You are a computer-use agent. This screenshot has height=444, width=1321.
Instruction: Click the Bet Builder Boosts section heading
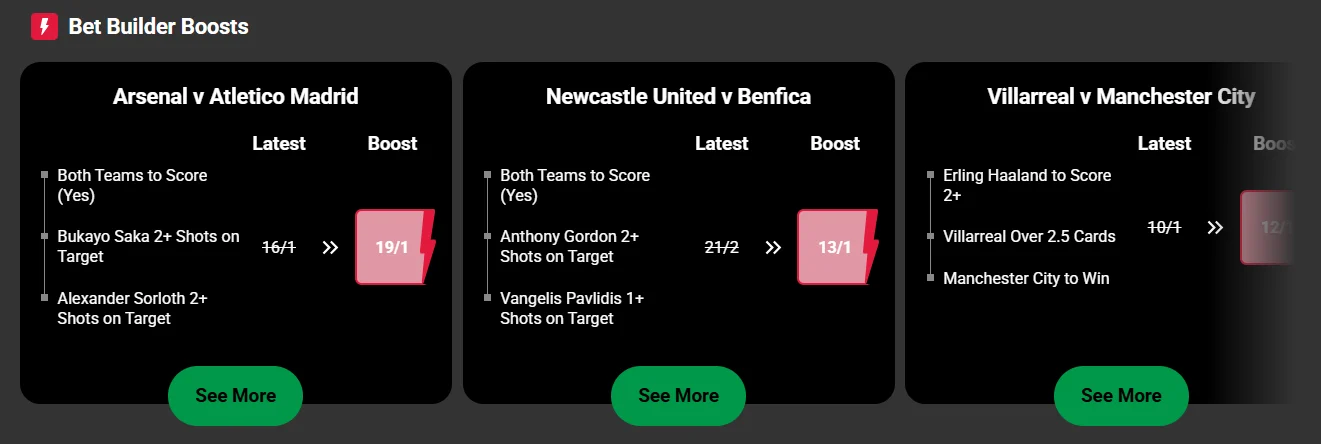(x=158, y=27)
